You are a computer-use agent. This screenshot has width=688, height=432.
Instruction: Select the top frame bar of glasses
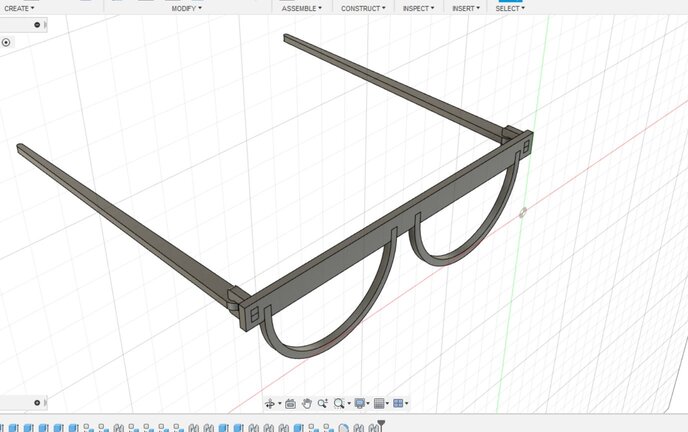386,228
